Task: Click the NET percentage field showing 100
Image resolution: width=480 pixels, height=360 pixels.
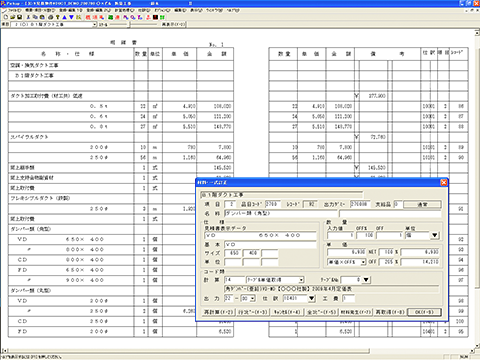Action: coord(386,252)
